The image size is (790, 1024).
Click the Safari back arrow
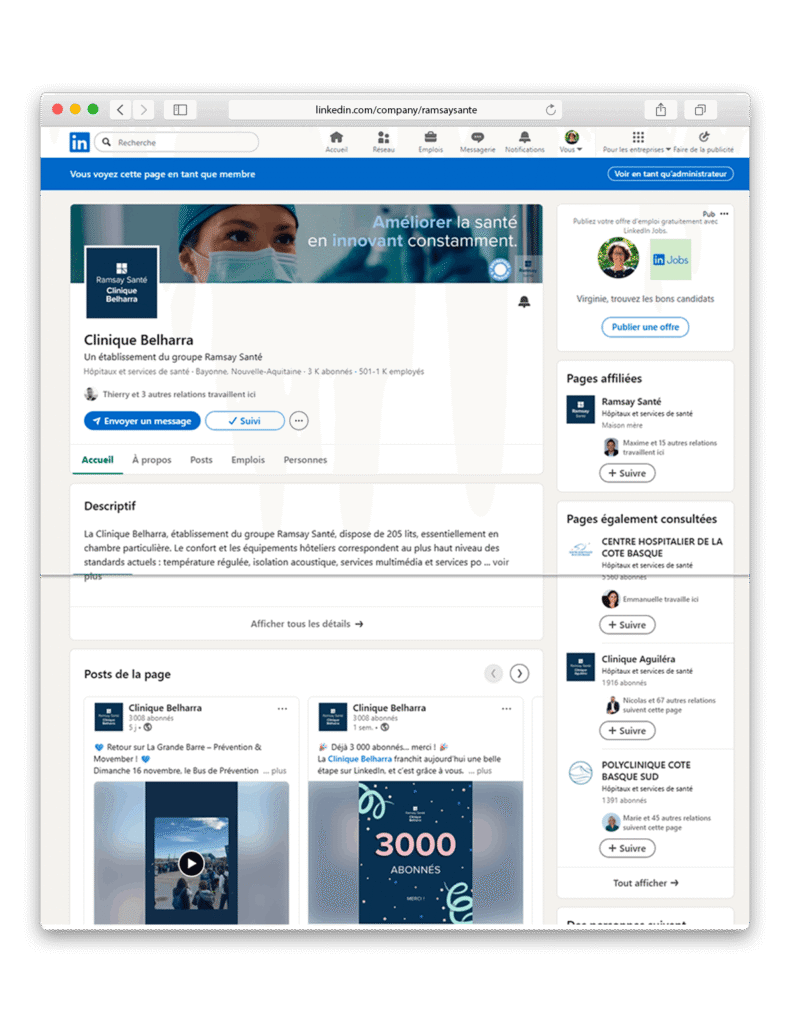120,110
